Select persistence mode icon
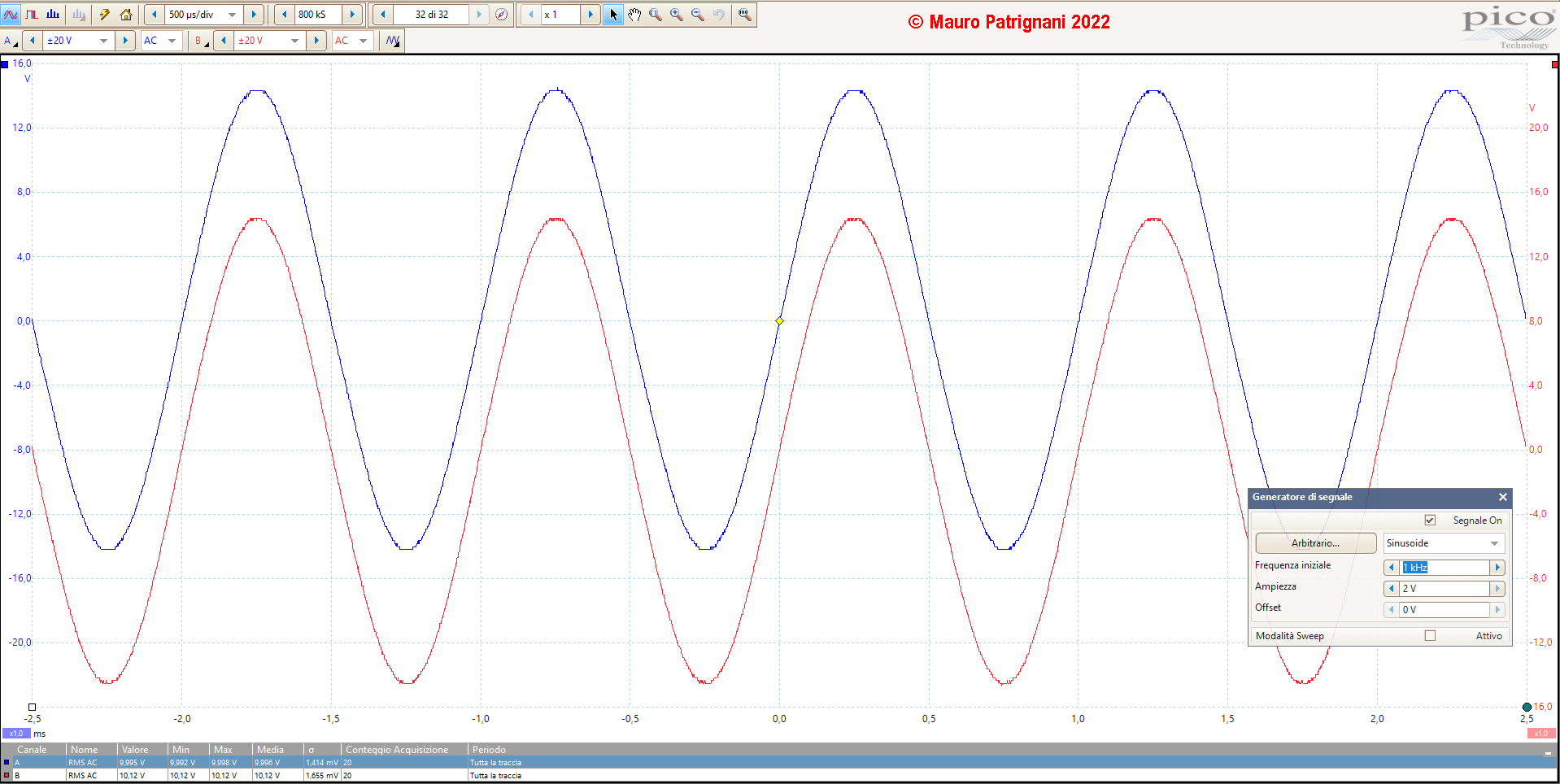Viewport: 1560px width, 784px height. (x=32, y=15)
